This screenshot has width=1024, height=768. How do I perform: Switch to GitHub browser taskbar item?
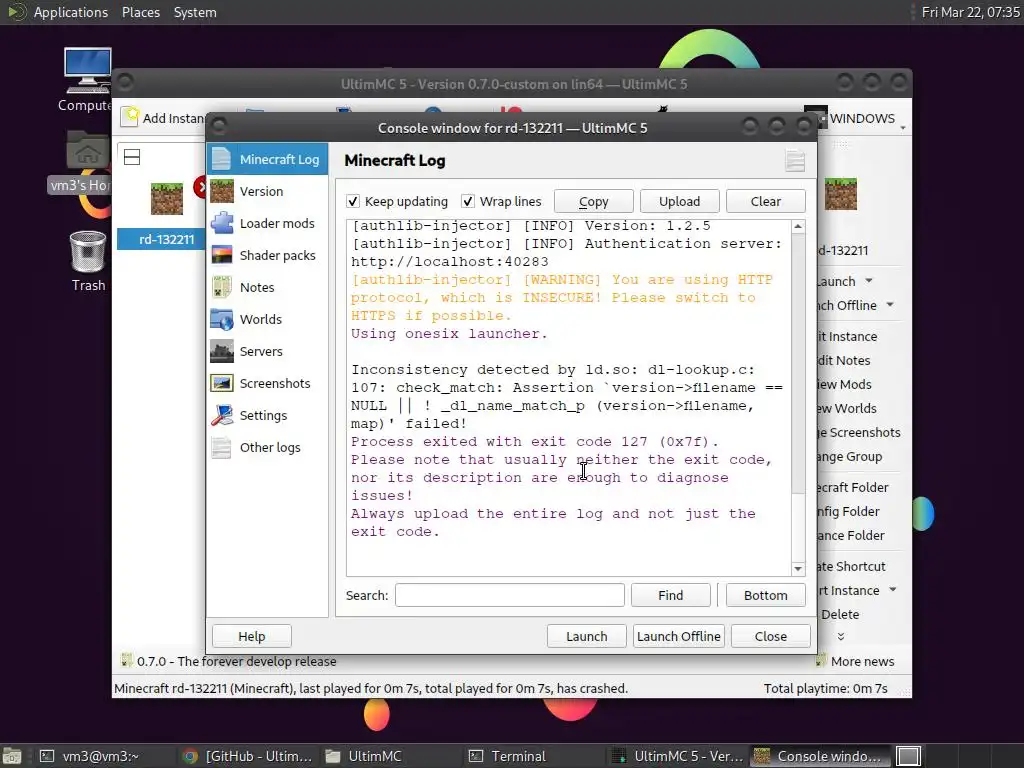click(x=248, y=756)
